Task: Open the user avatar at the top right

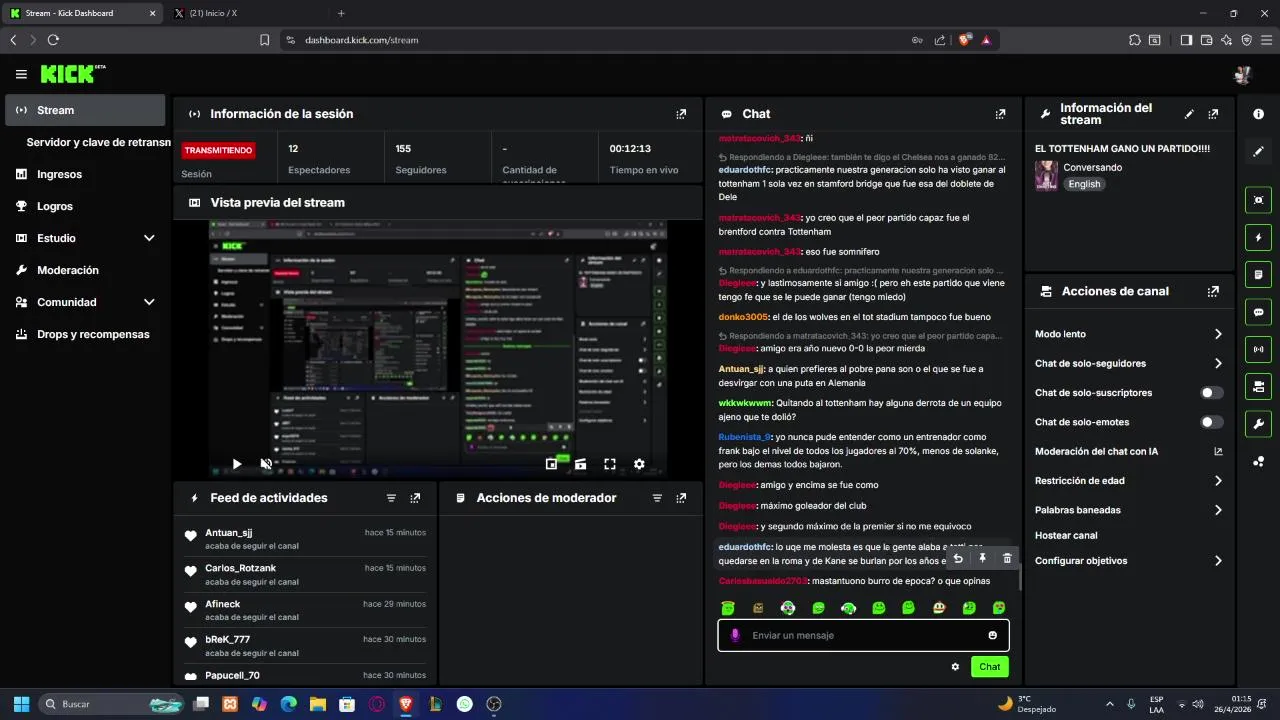Action: point(1243,74)
